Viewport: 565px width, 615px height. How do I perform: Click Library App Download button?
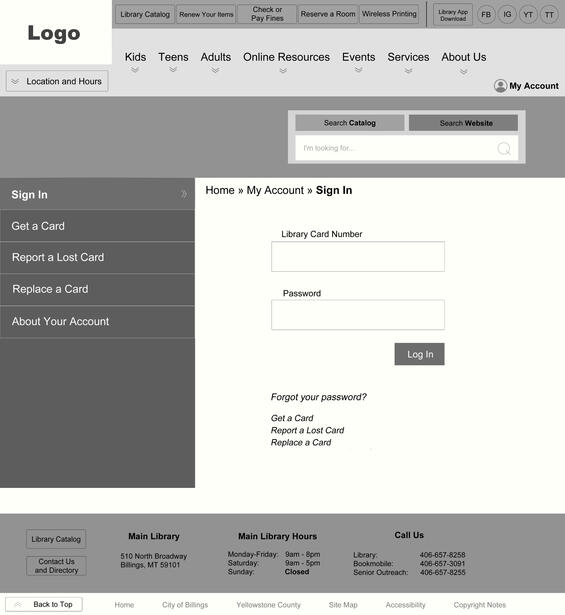[x=453, y=15]
